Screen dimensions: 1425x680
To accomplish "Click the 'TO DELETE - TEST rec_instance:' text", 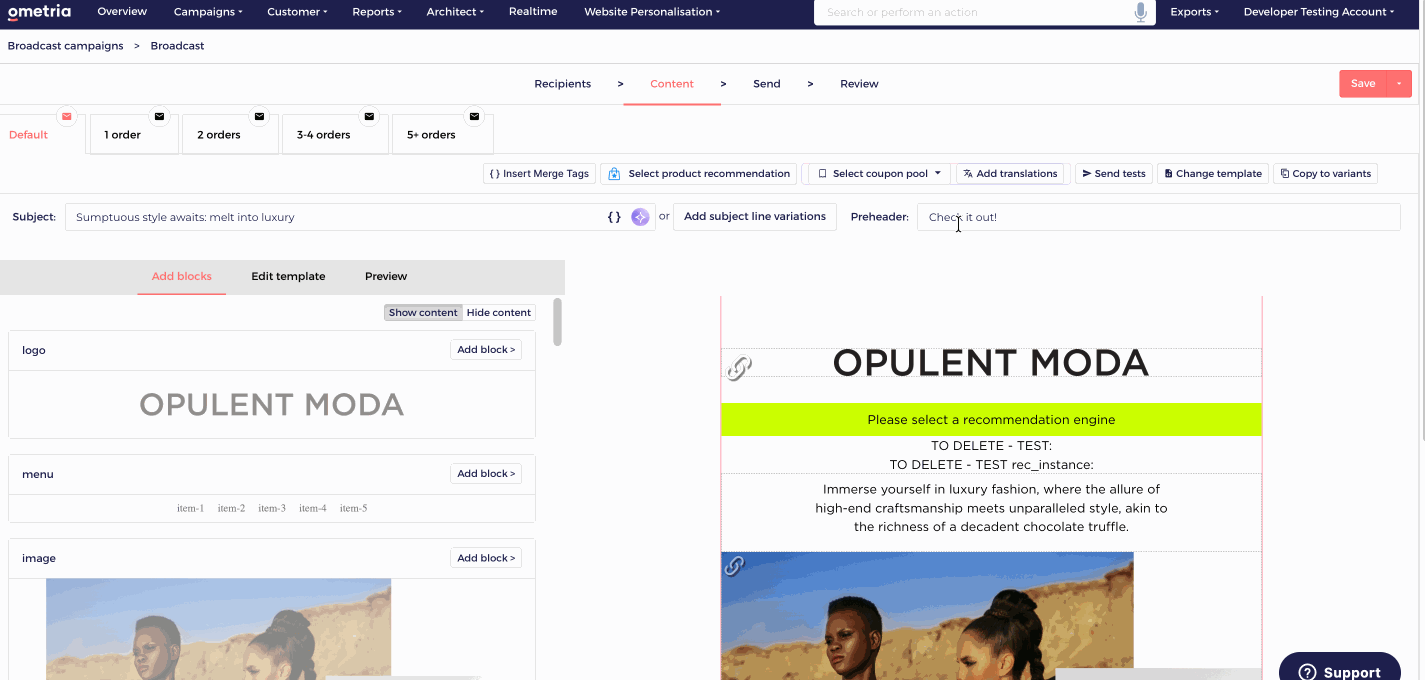I will pyautogui.click(x=991, y=465).
